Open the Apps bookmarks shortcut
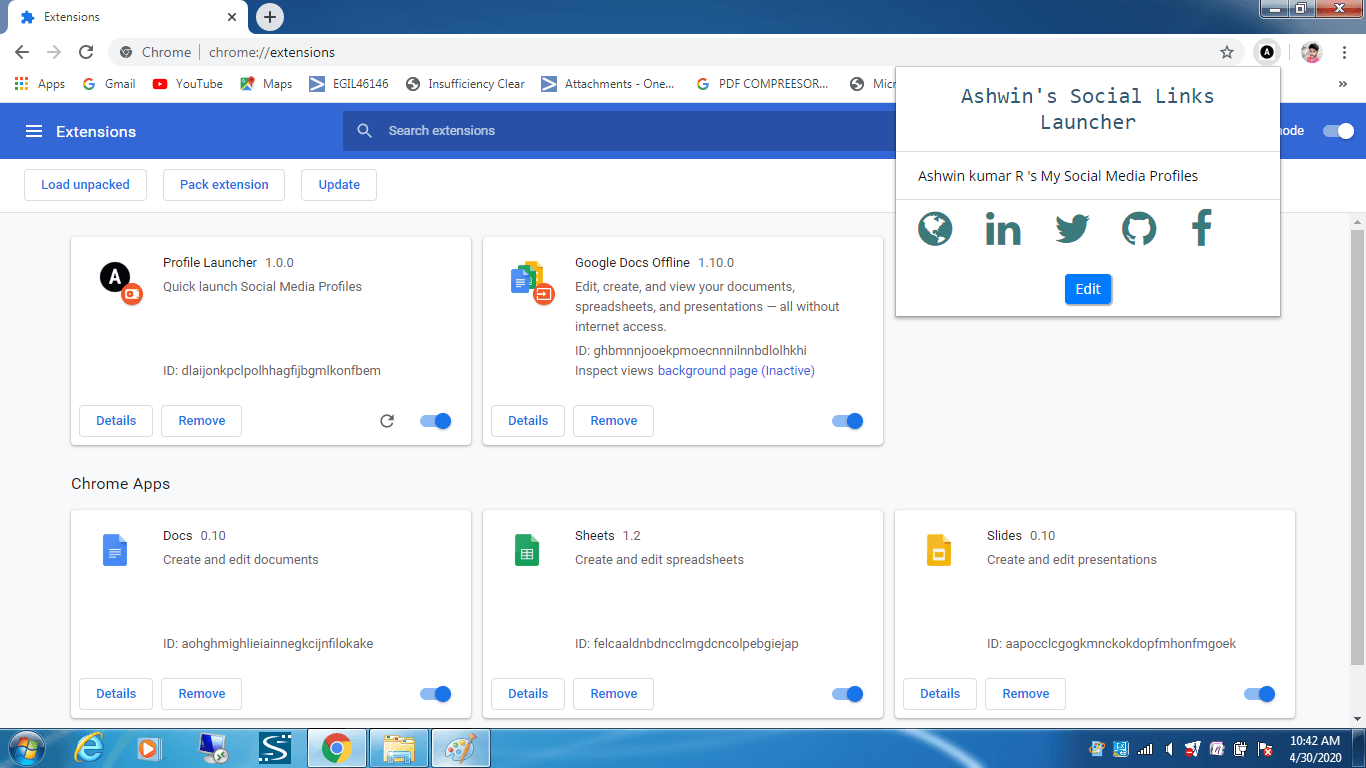The width and height of the screenshot is (1366, 768). [40, 84]
